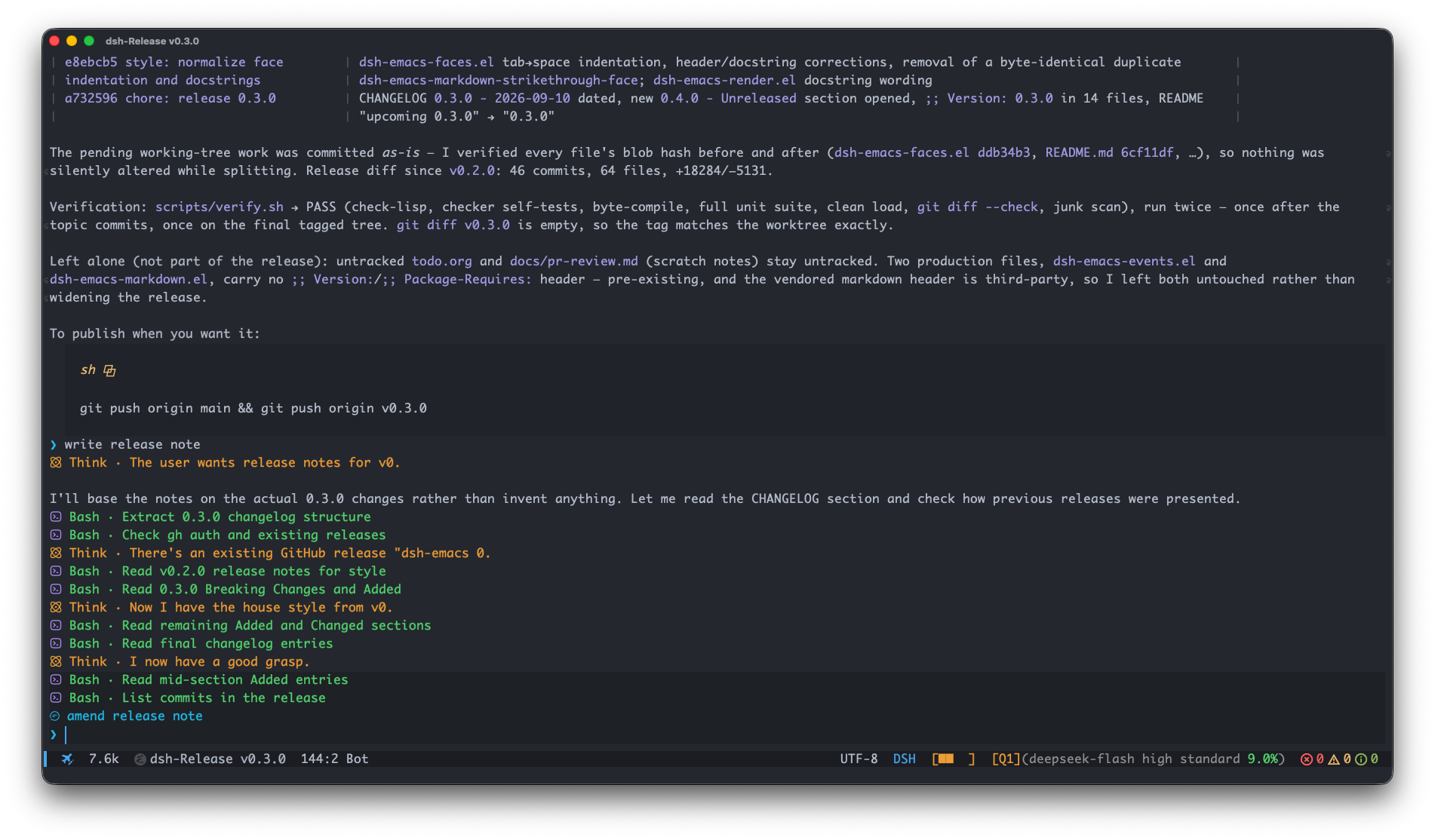Click the think icon before 'Now I have the house style'

(x=56, y=607)
